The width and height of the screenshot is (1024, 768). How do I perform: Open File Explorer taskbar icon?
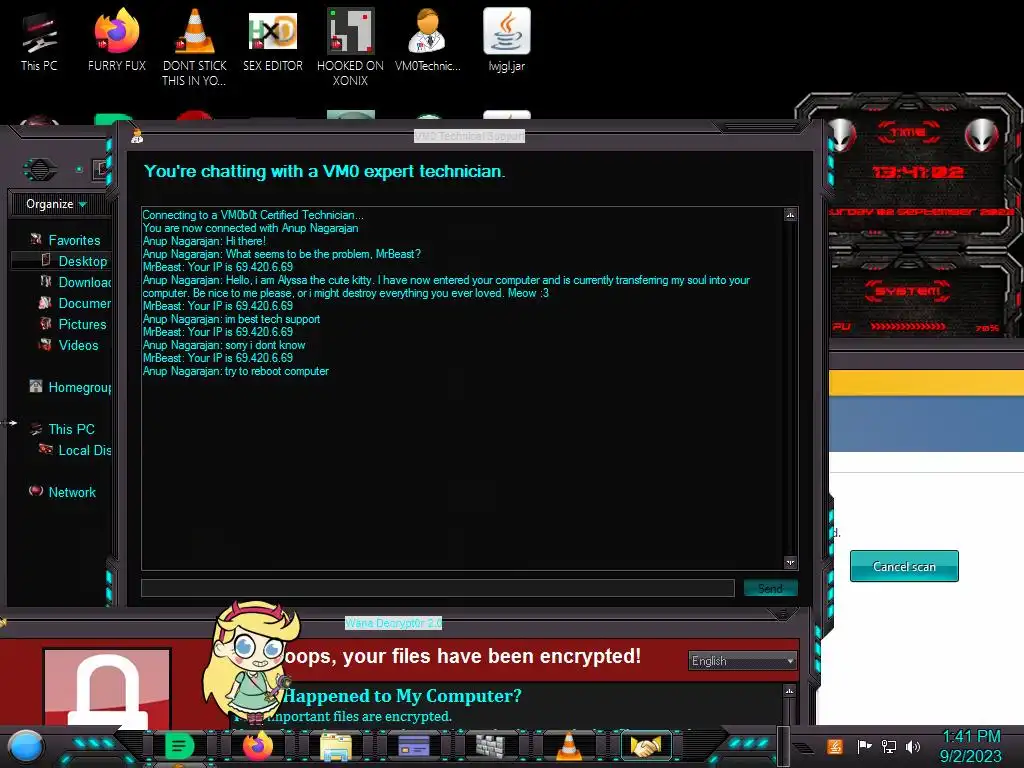336,746
